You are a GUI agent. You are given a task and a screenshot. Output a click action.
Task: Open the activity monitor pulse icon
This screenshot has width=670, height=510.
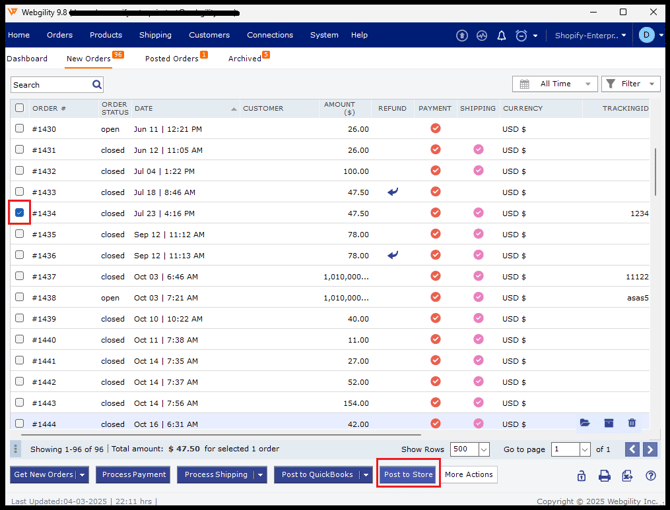coord(482,36)
